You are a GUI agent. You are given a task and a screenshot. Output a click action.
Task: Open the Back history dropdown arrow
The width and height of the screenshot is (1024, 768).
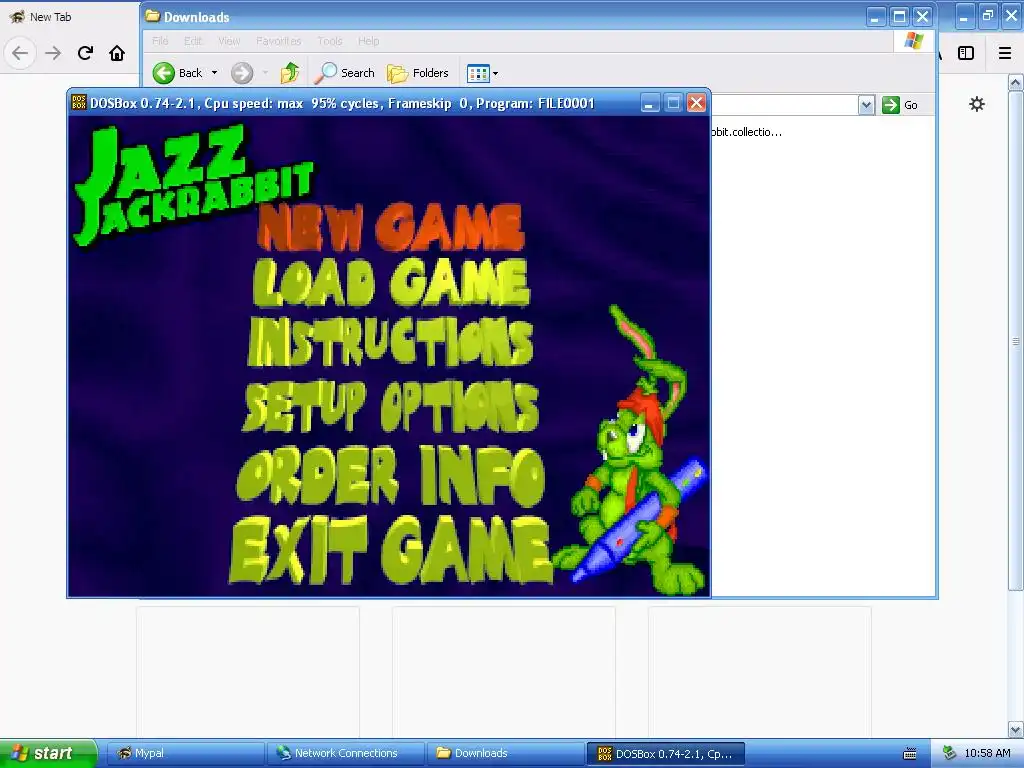[x=214, y=73]
